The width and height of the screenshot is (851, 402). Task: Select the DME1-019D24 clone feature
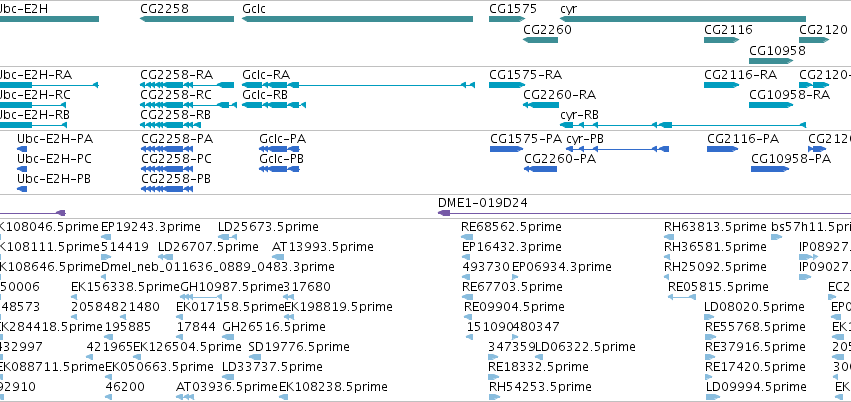[644, 213]
